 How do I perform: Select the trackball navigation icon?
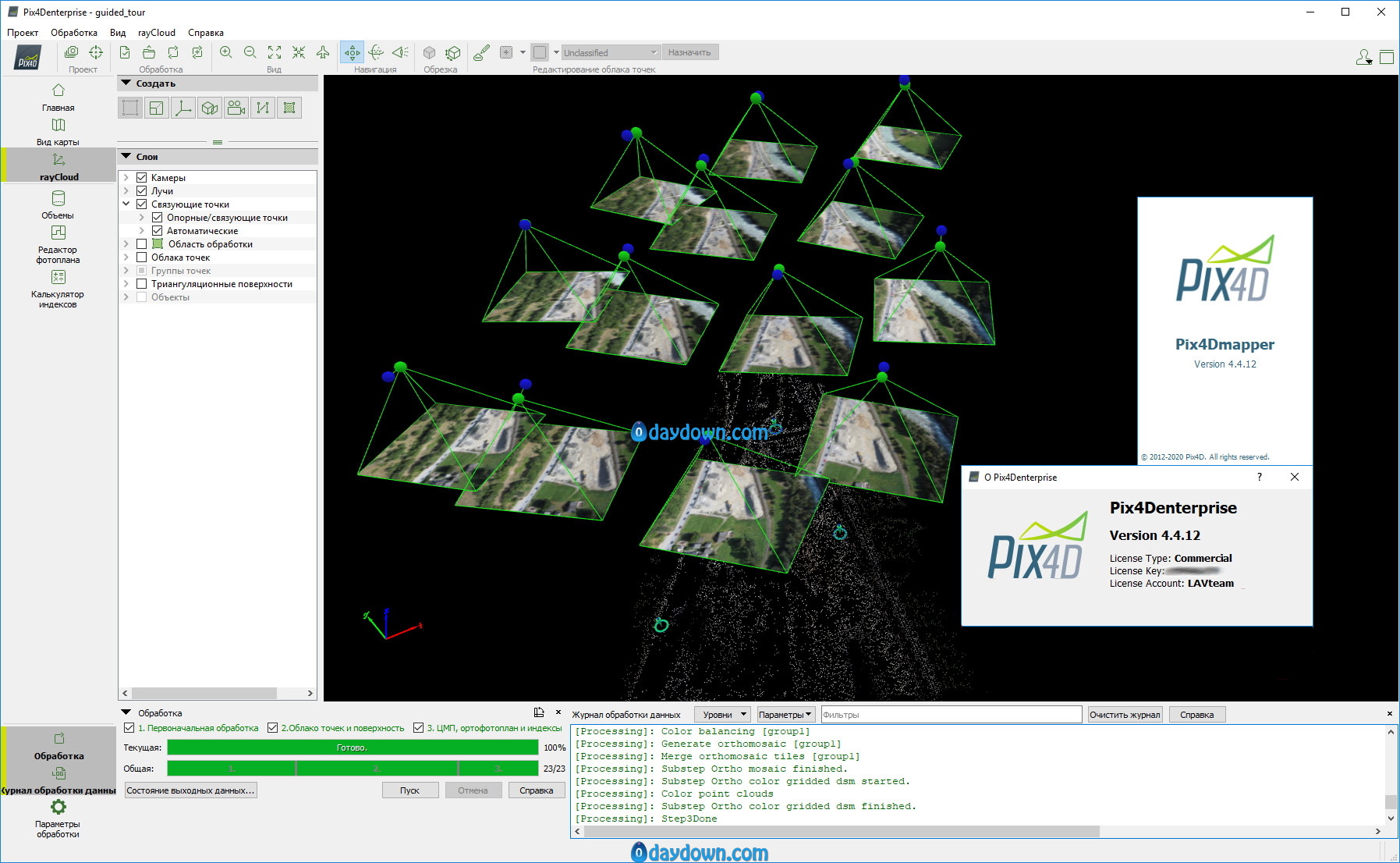click(x=376, y=52)
